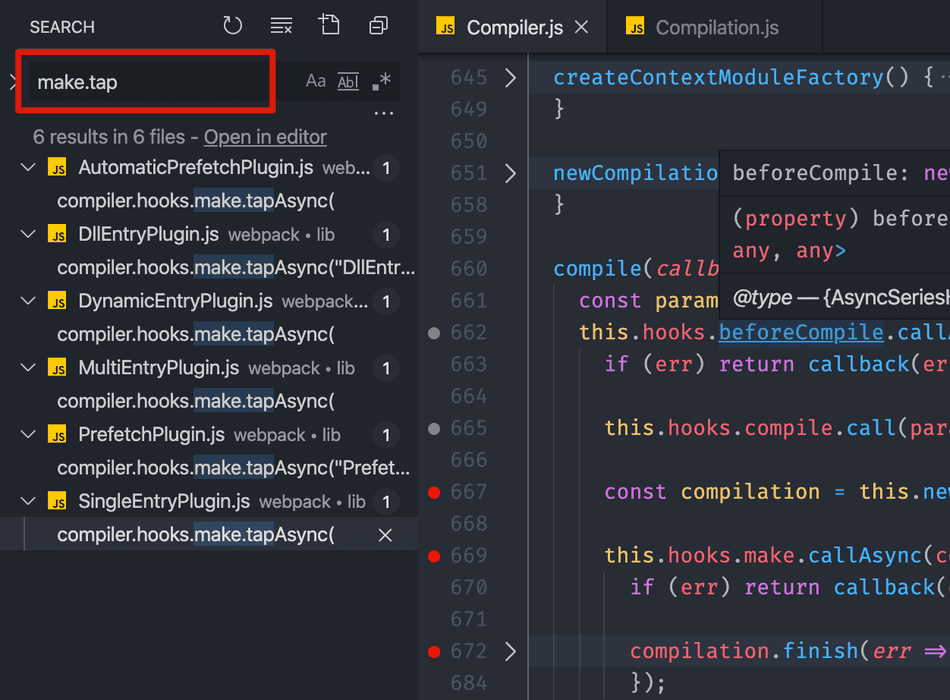Viewport: 950px width, 700px height.
Task: Toggle the red breakpoint at line 669
Action: tap(434, 556)
